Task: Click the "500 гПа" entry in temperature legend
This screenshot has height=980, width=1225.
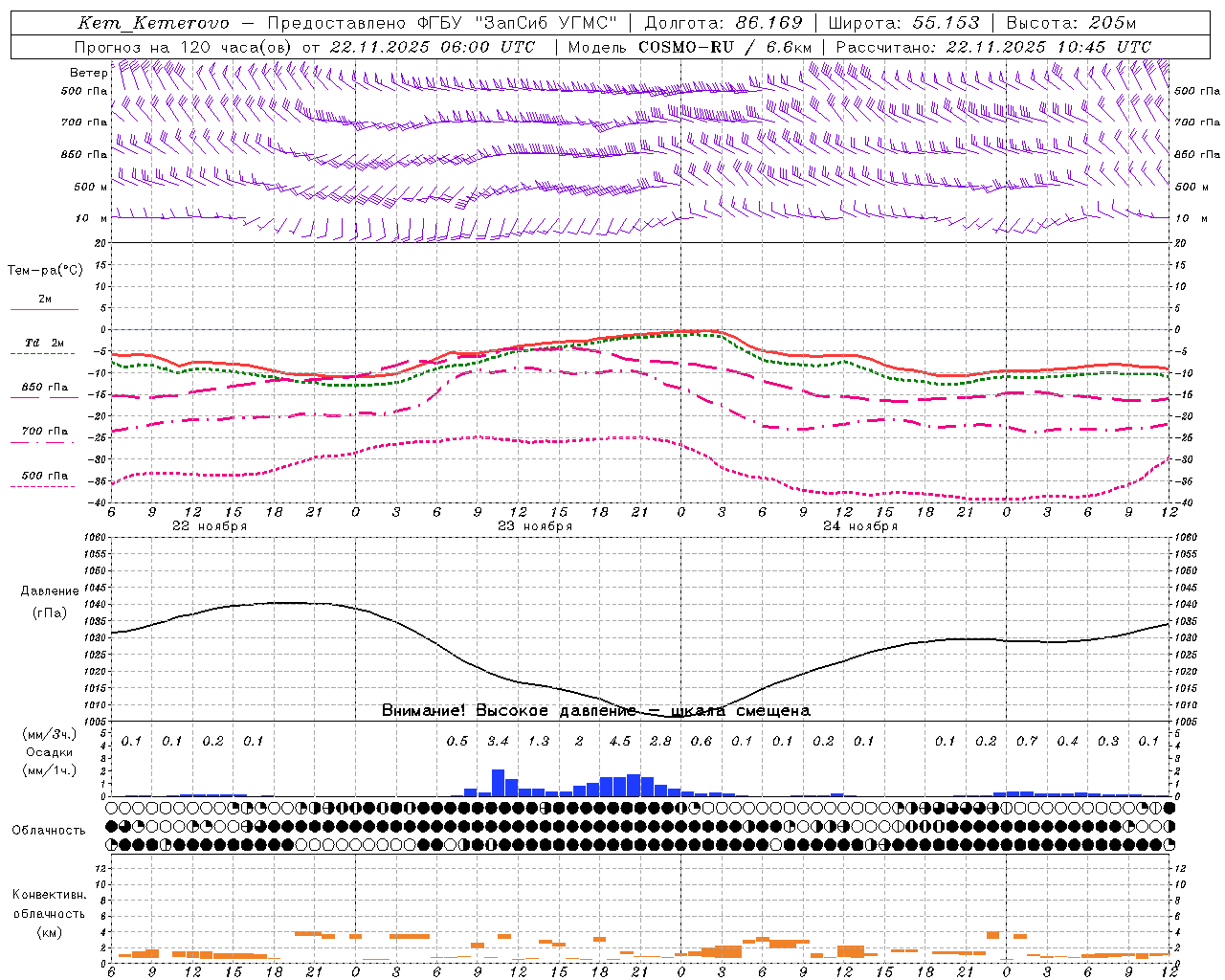Action: [45, 476]
